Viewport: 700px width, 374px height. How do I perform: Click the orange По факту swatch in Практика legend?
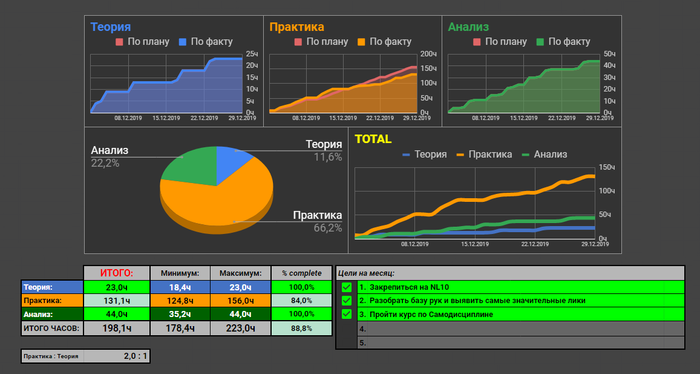(x=361, y=42)
